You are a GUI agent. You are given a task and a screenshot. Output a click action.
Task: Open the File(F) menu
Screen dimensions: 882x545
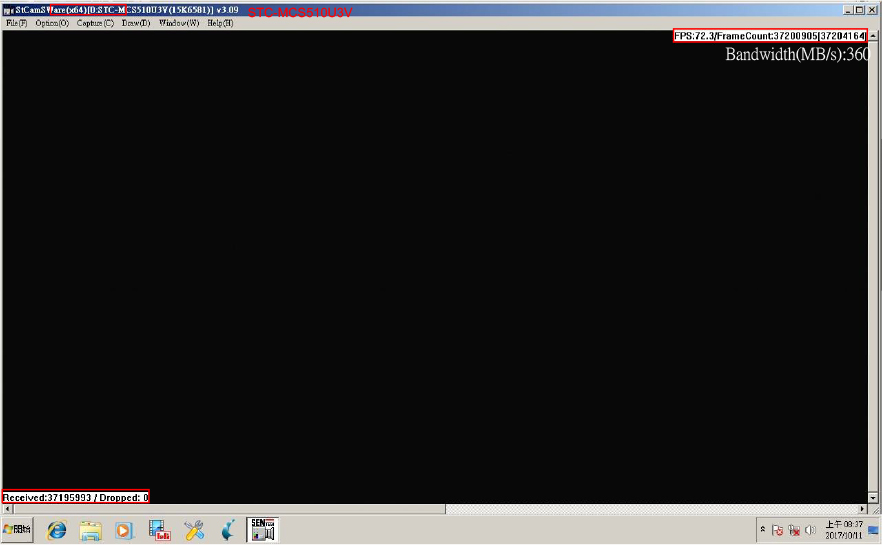[x=17, y=23]
